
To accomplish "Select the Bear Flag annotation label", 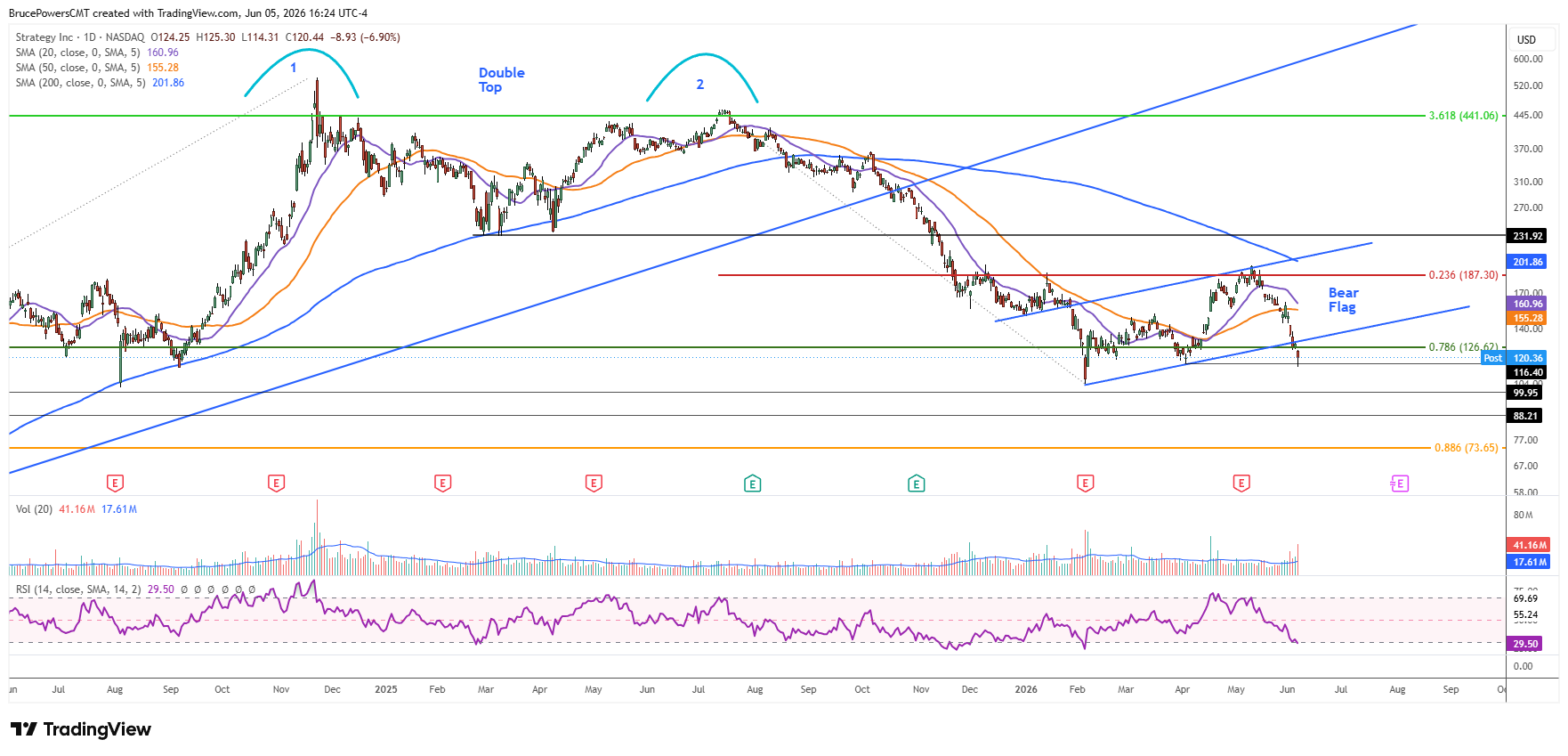I will (x=1343, y=300).
